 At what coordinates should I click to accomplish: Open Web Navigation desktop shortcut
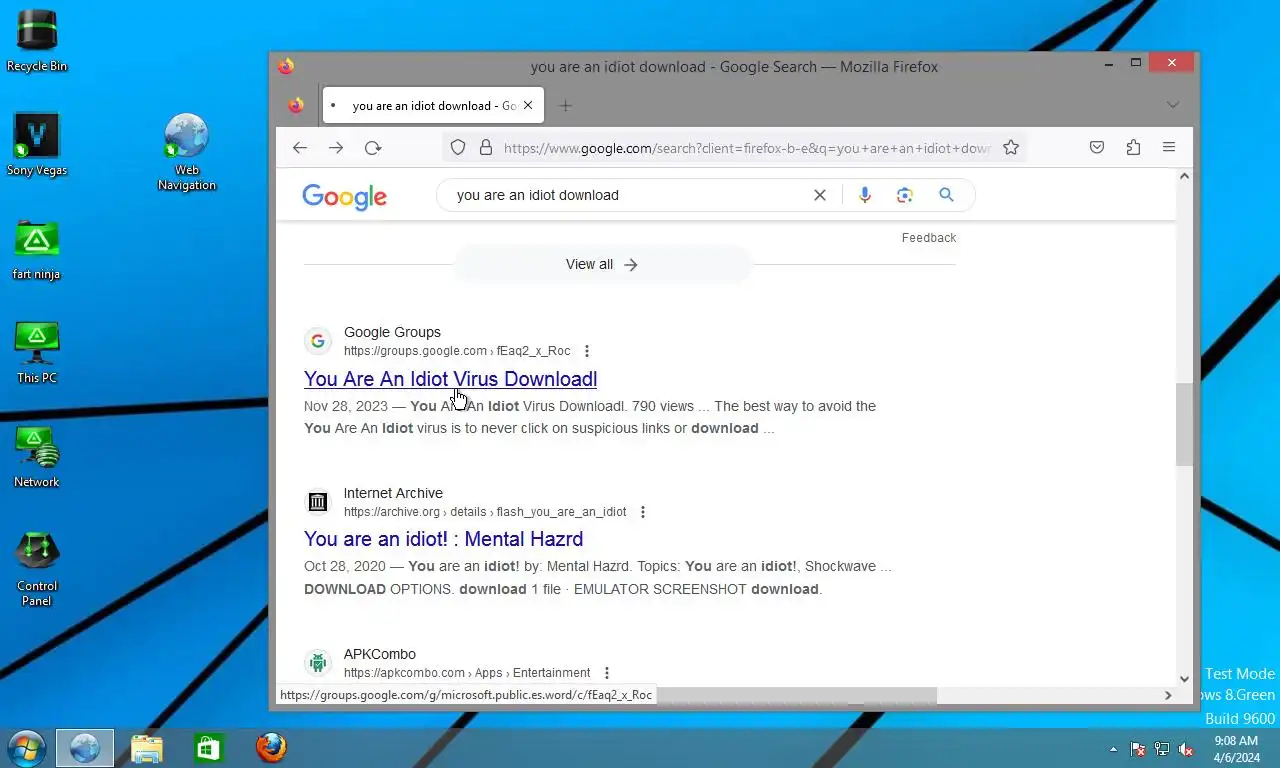[187, 152]
